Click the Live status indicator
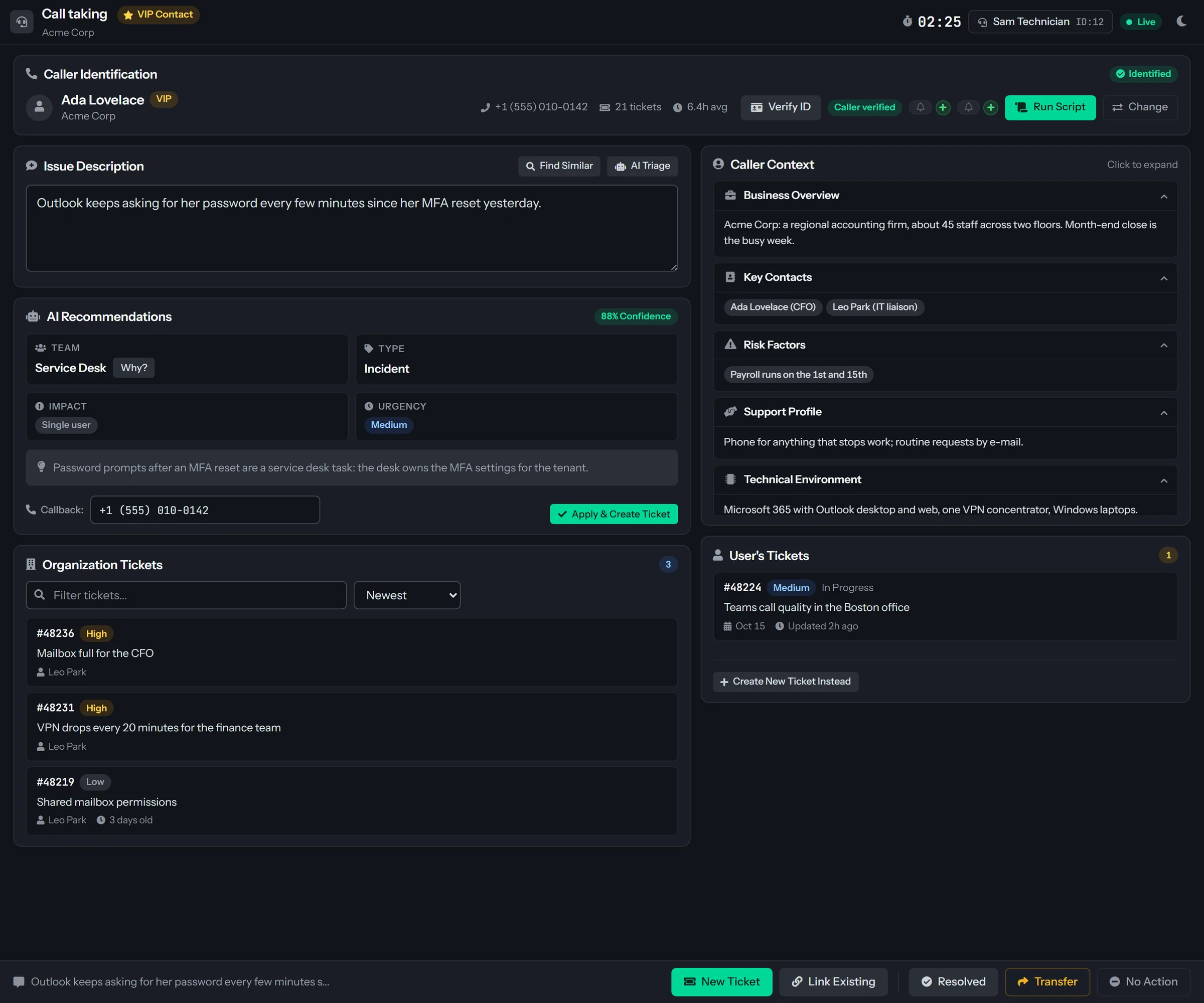 point(1140,22)
